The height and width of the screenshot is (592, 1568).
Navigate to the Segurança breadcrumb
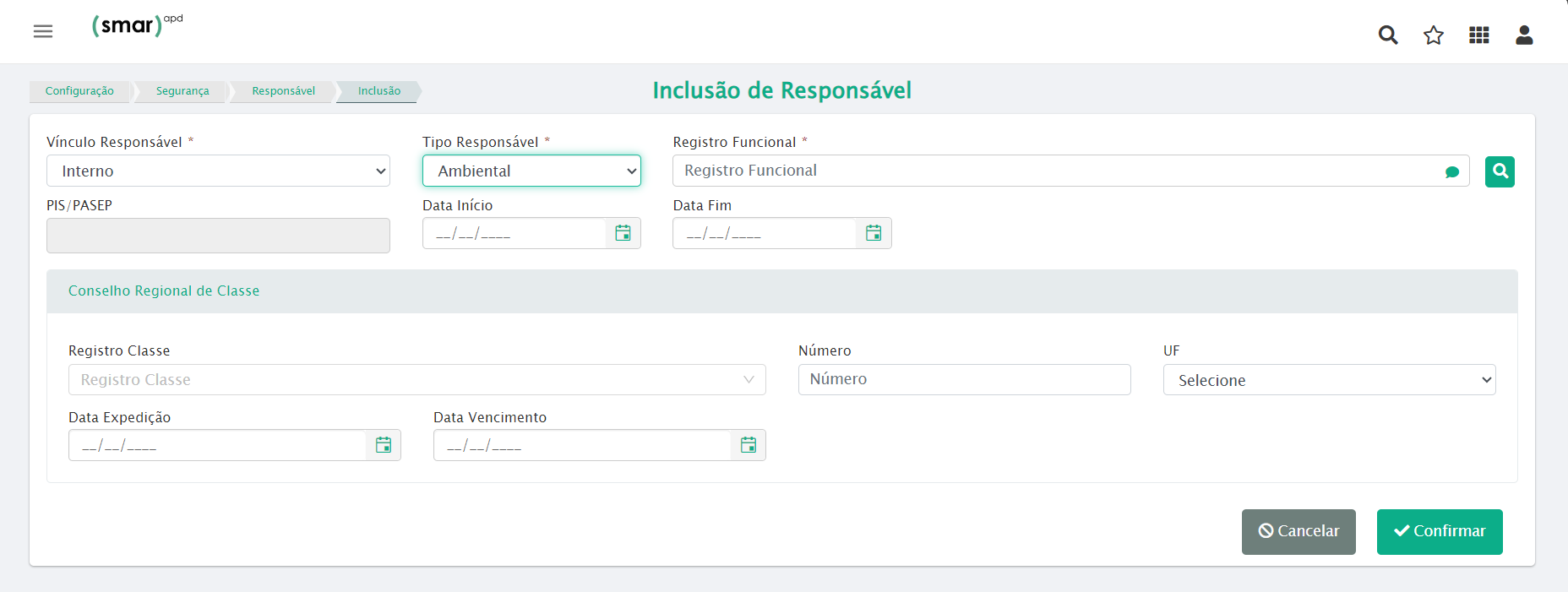coord(182,91)
